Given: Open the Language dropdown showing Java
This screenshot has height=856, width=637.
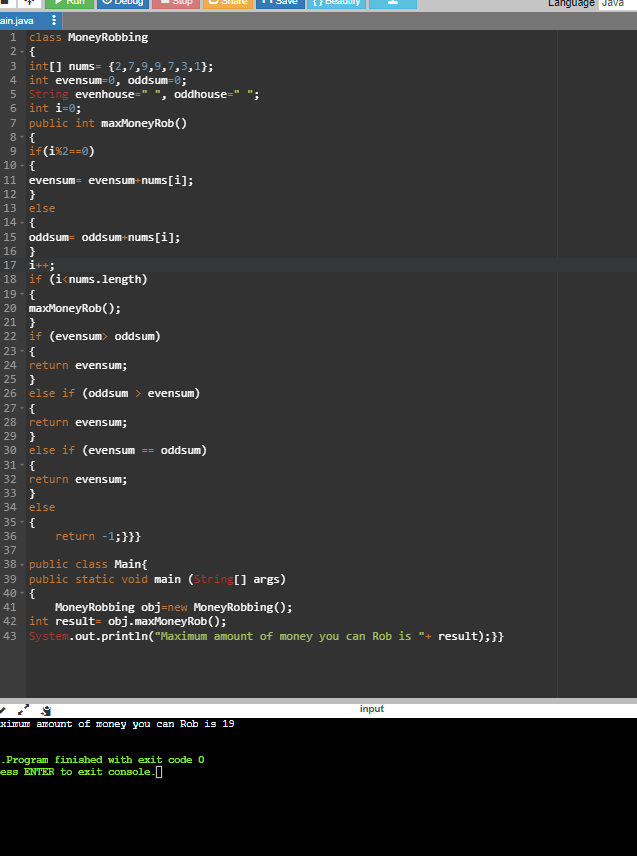Looking at the screenshot, I should point(616,4).
